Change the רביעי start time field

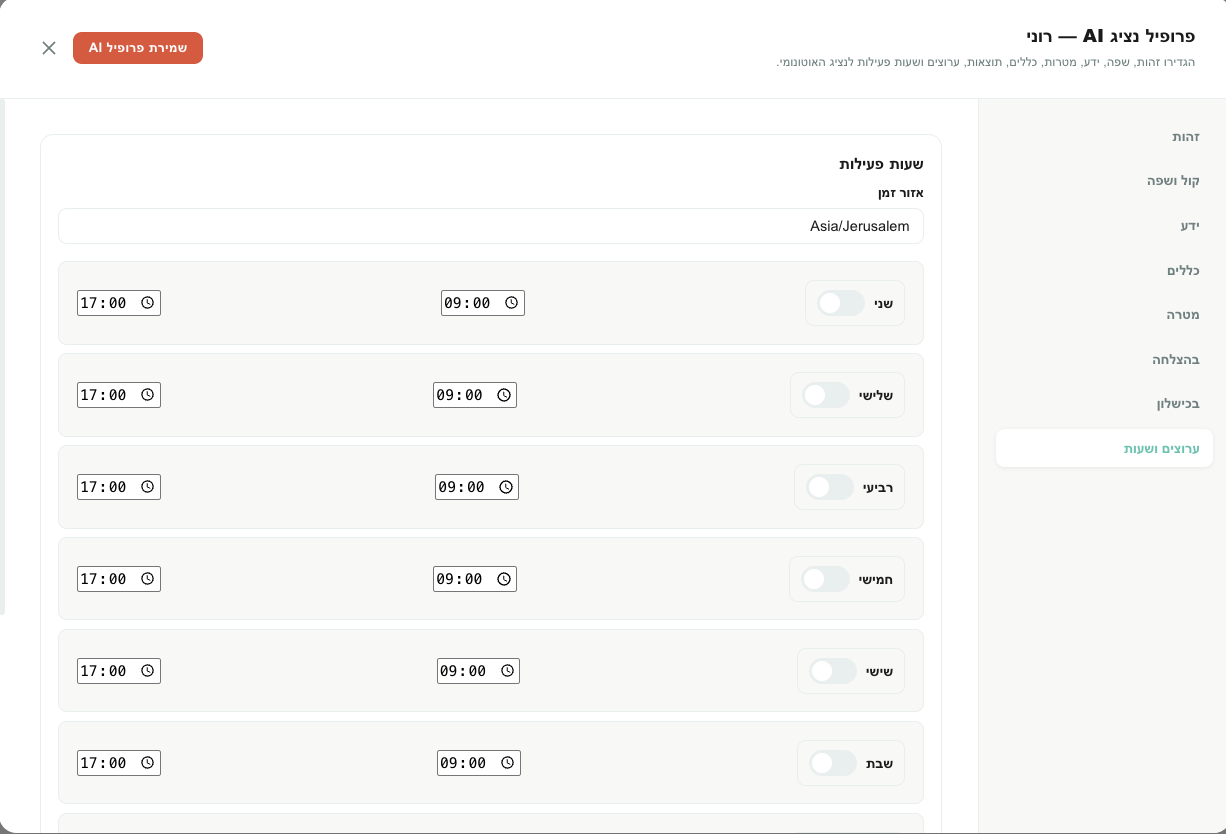477,487
